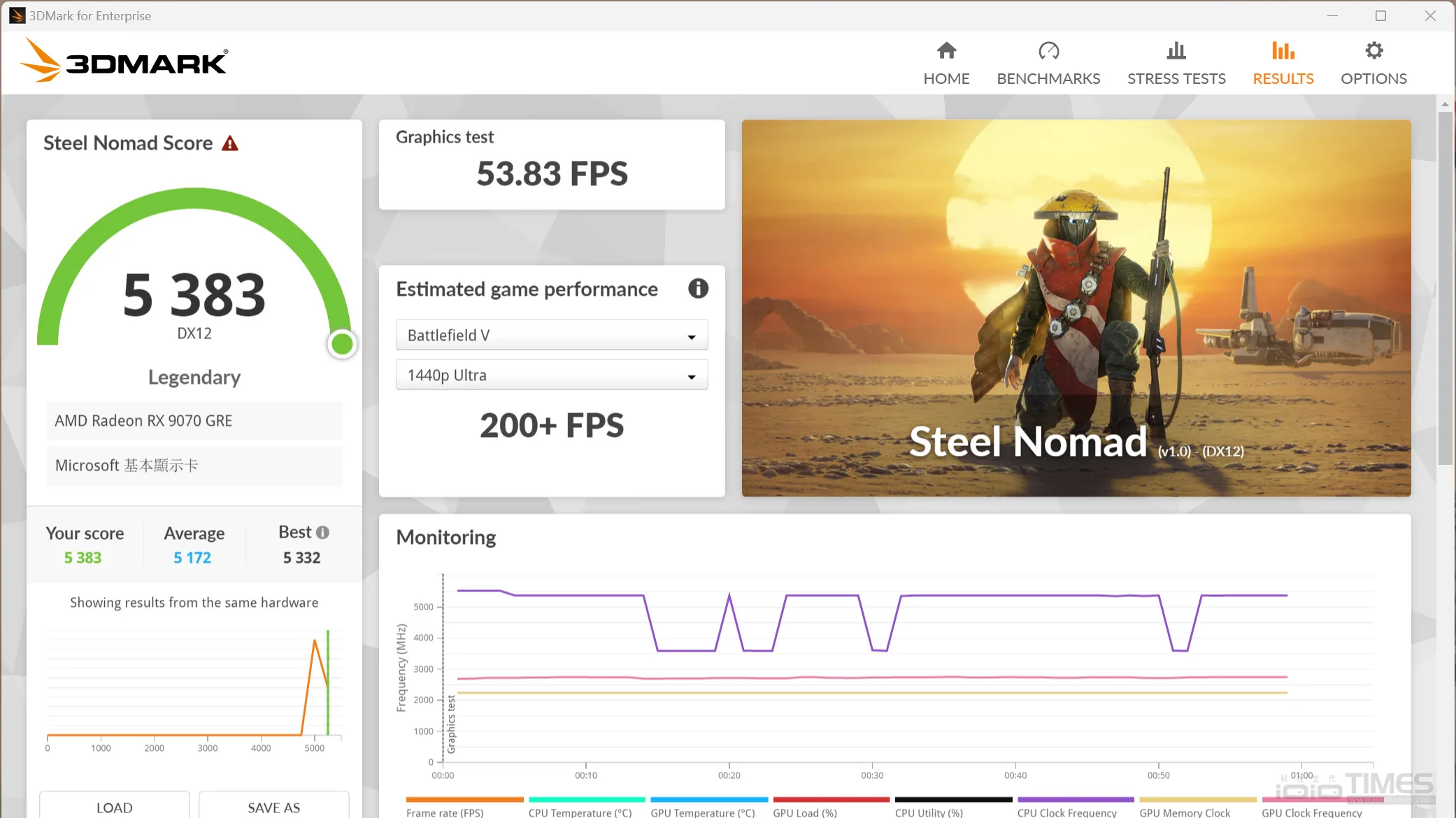Click the Legendary rating label
Image resolution: width=1456 pixels, height=818 pixels.
point(194,378)
